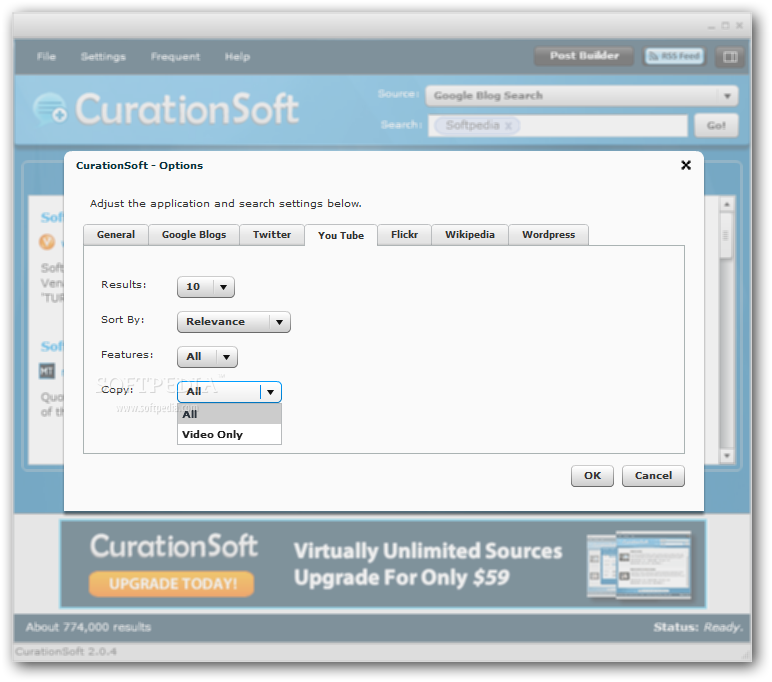Click the UPGRADE TODAY! banner button
Image resolution: width=772 pixels, height=682 pixels.
172,584
